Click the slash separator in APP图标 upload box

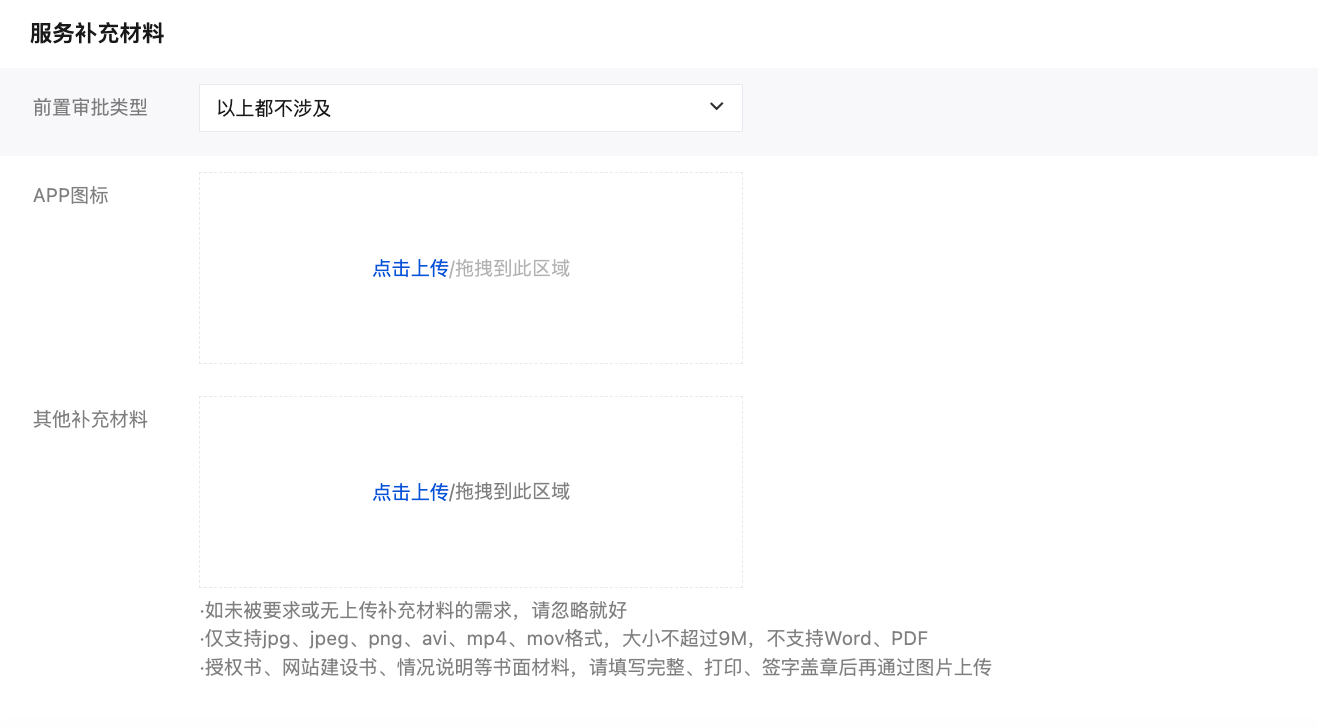pos(451,268)
